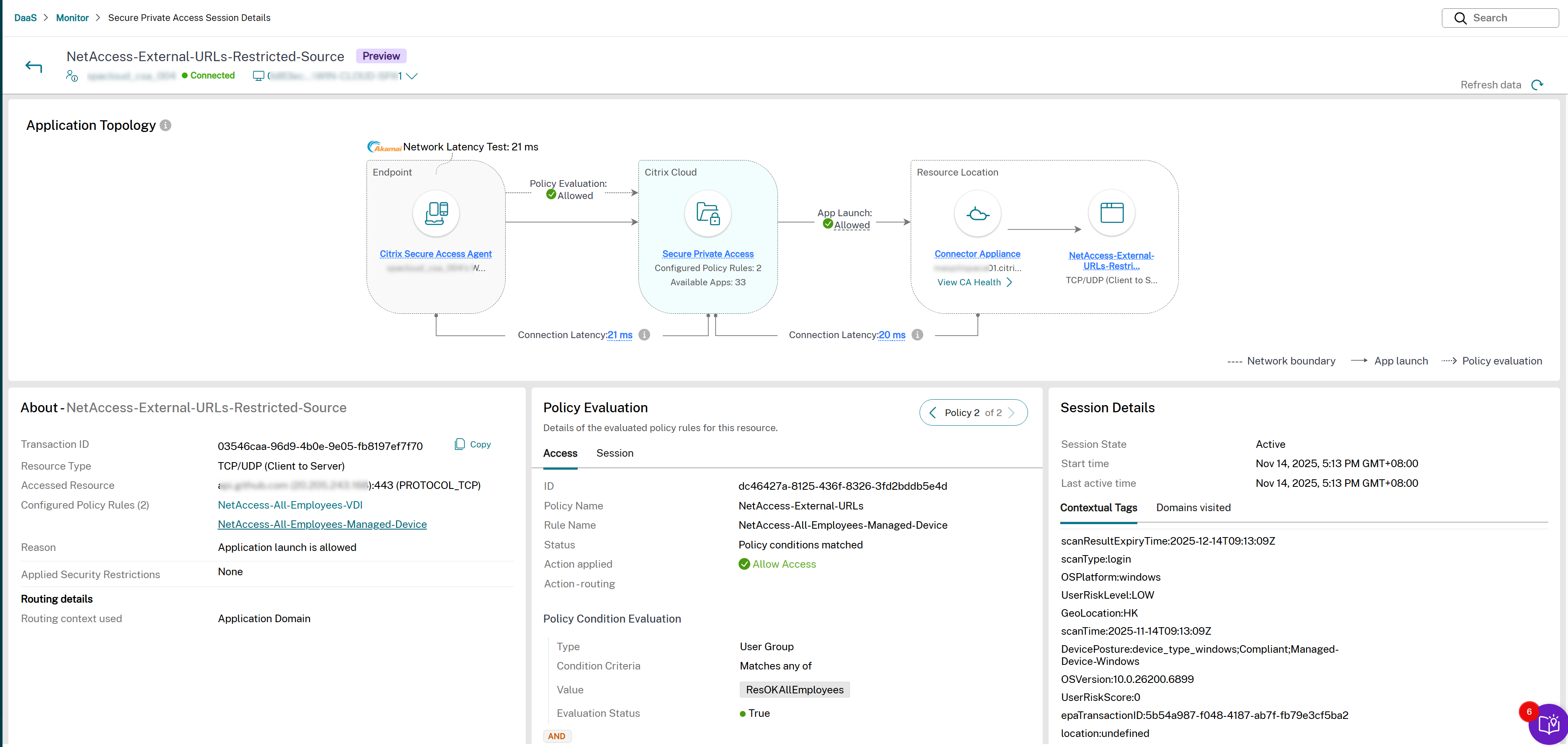Switch to the Session tab

tap(615, 454)
